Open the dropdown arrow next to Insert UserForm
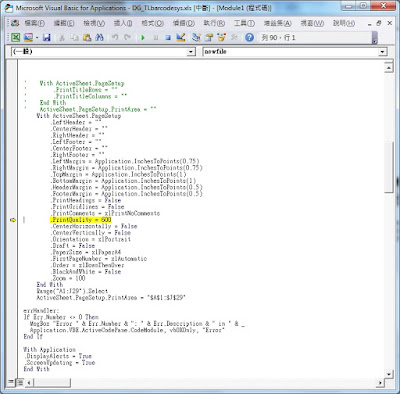 37,38
